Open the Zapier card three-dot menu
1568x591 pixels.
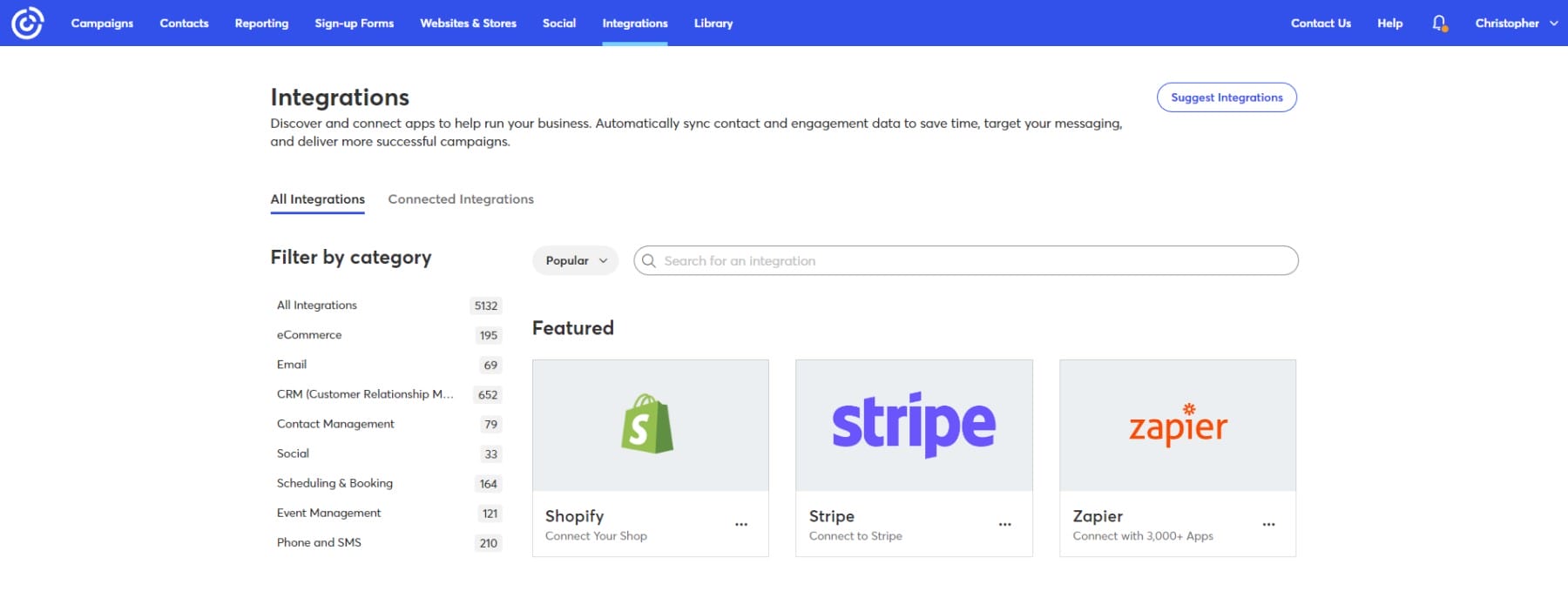tap(1268, 525)
